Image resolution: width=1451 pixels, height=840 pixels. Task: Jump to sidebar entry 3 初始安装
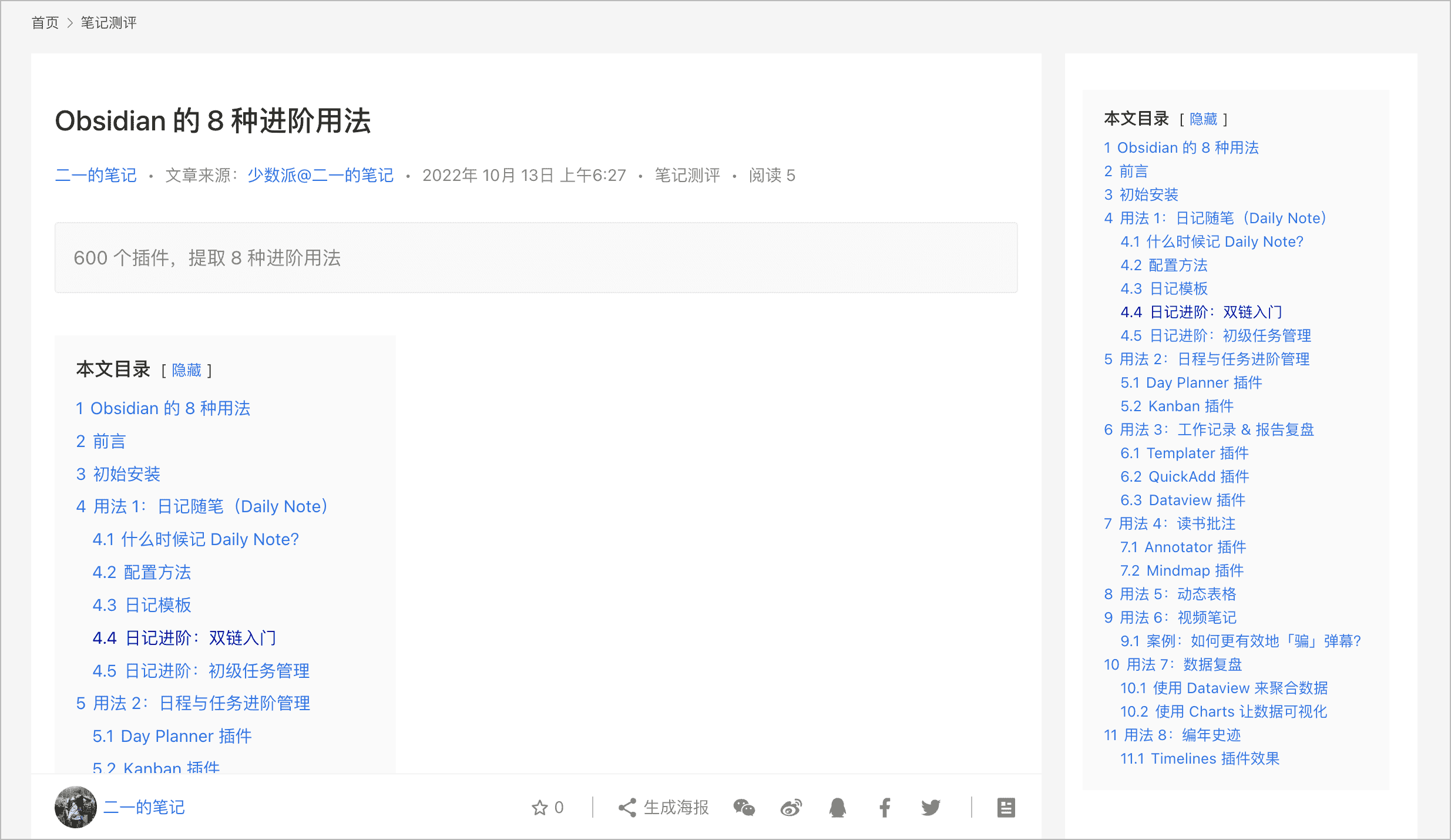[1141, 194]
